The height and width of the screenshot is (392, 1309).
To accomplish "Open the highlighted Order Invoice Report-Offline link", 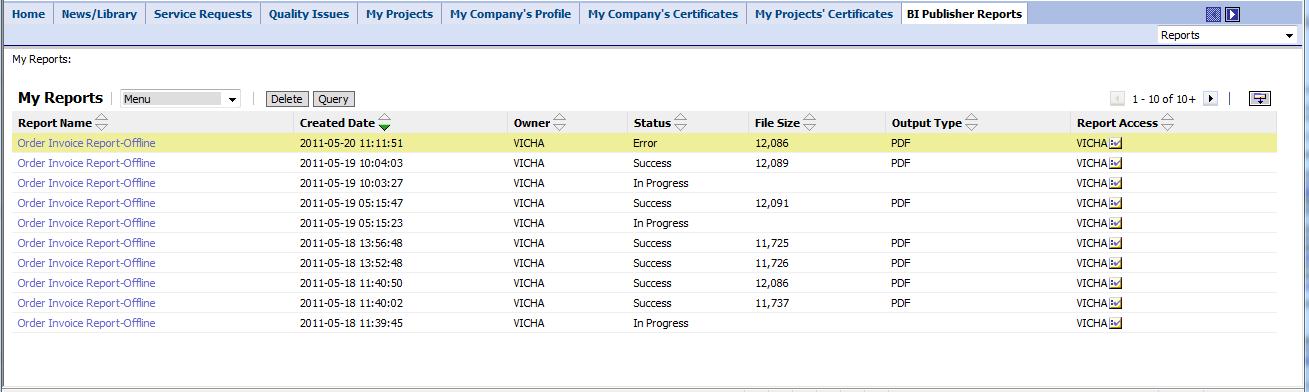I will pos(87,143).
